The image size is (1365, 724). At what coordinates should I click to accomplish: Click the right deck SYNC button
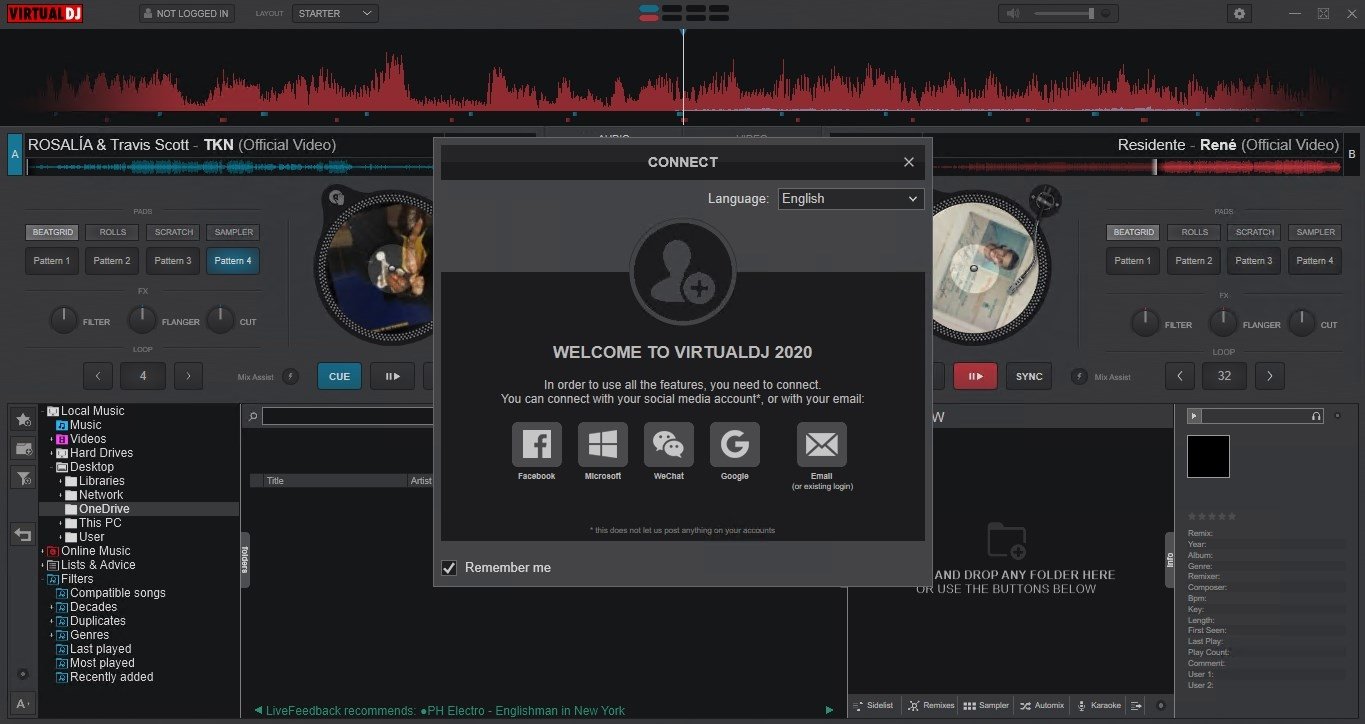coord(1029,376)
